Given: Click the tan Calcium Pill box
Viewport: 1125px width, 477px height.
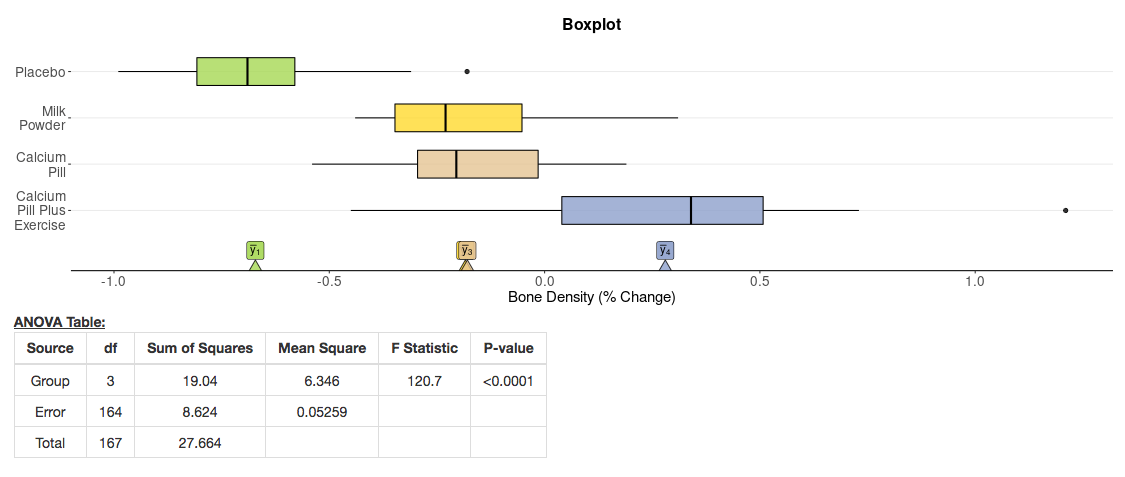Looking at the screenshot, I should coord(478,164).
